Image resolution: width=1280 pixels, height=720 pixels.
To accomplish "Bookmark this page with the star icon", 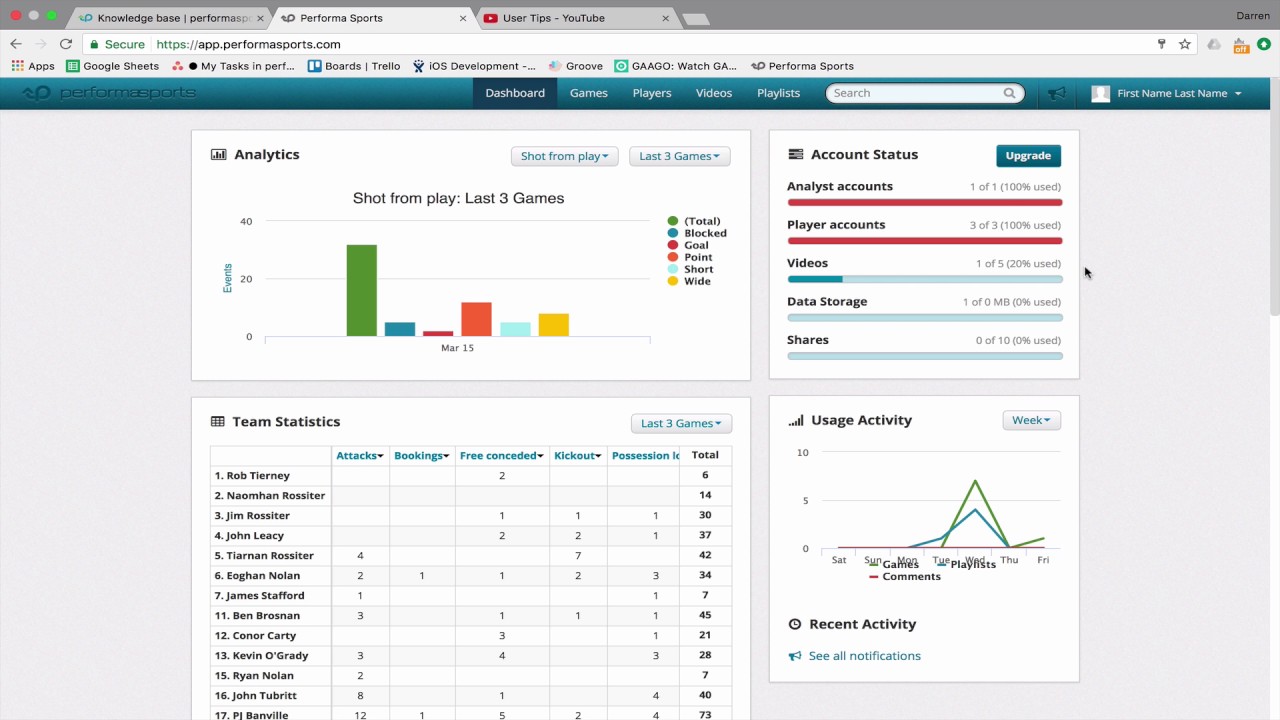I will [1185, 44].
